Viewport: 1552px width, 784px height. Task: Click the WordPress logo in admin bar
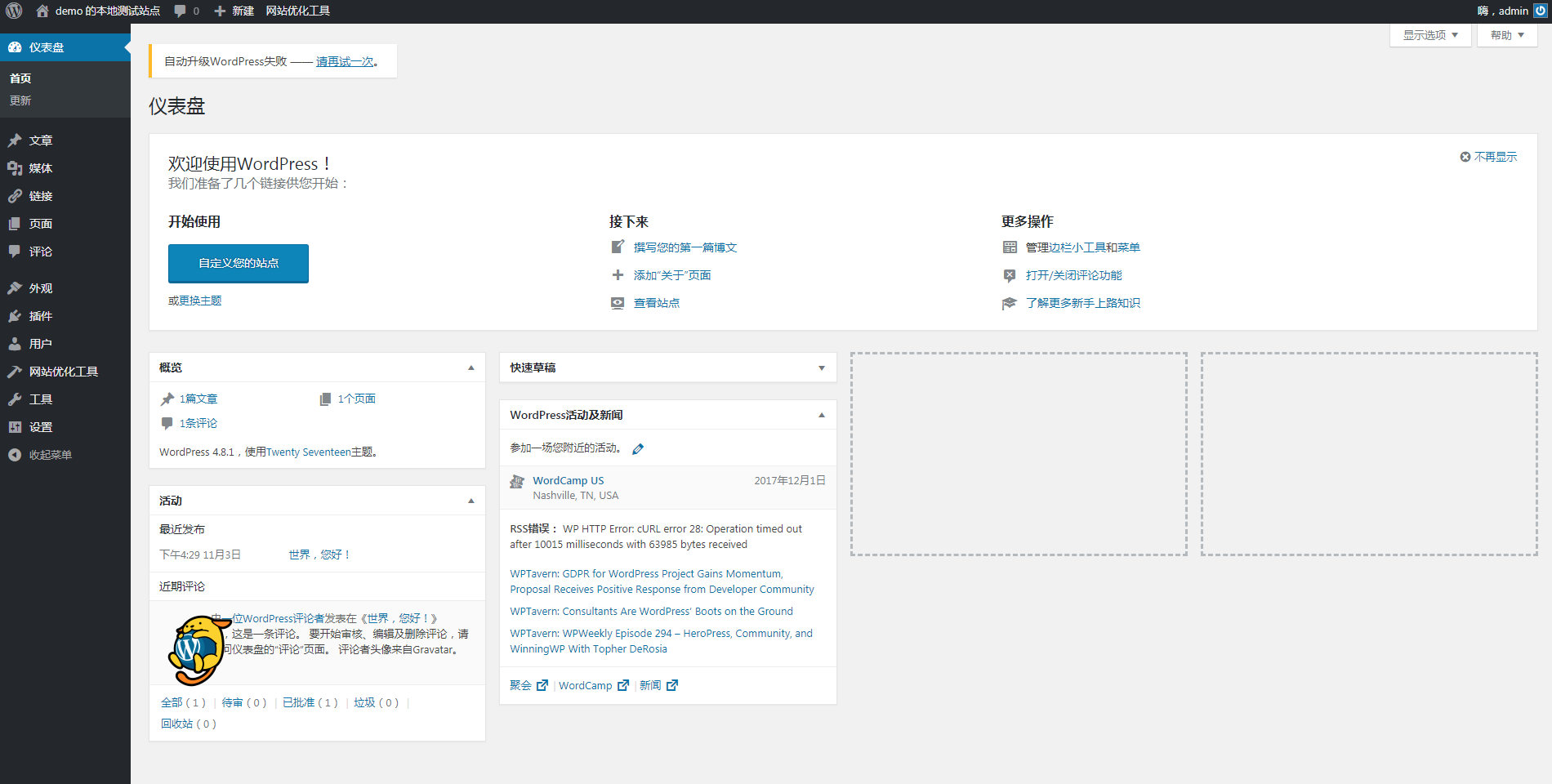(14, 11)
